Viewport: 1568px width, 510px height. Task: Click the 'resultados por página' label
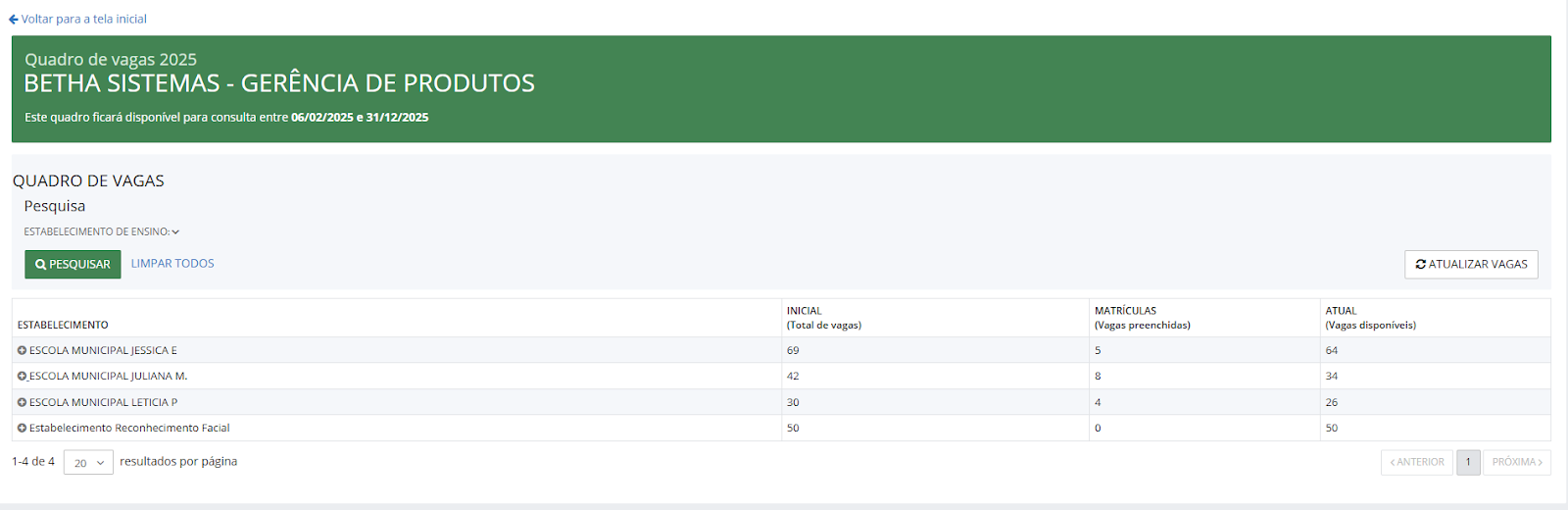pyautogui.click(x=178, y=462)
